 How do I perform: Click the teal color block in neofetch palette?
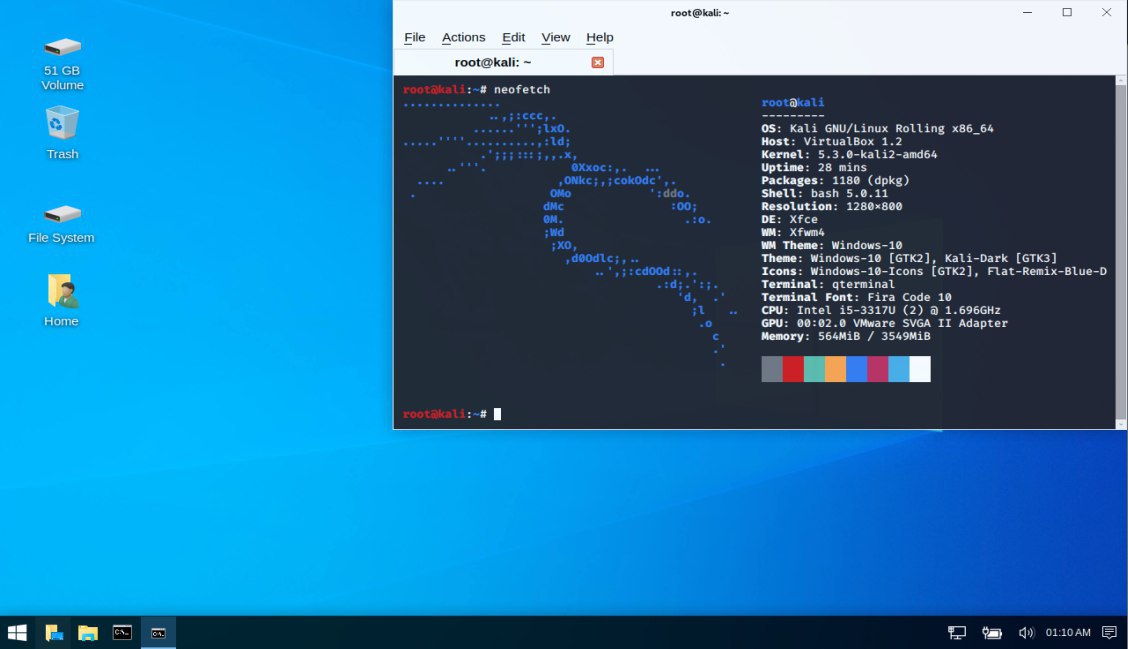pos(814,369)
